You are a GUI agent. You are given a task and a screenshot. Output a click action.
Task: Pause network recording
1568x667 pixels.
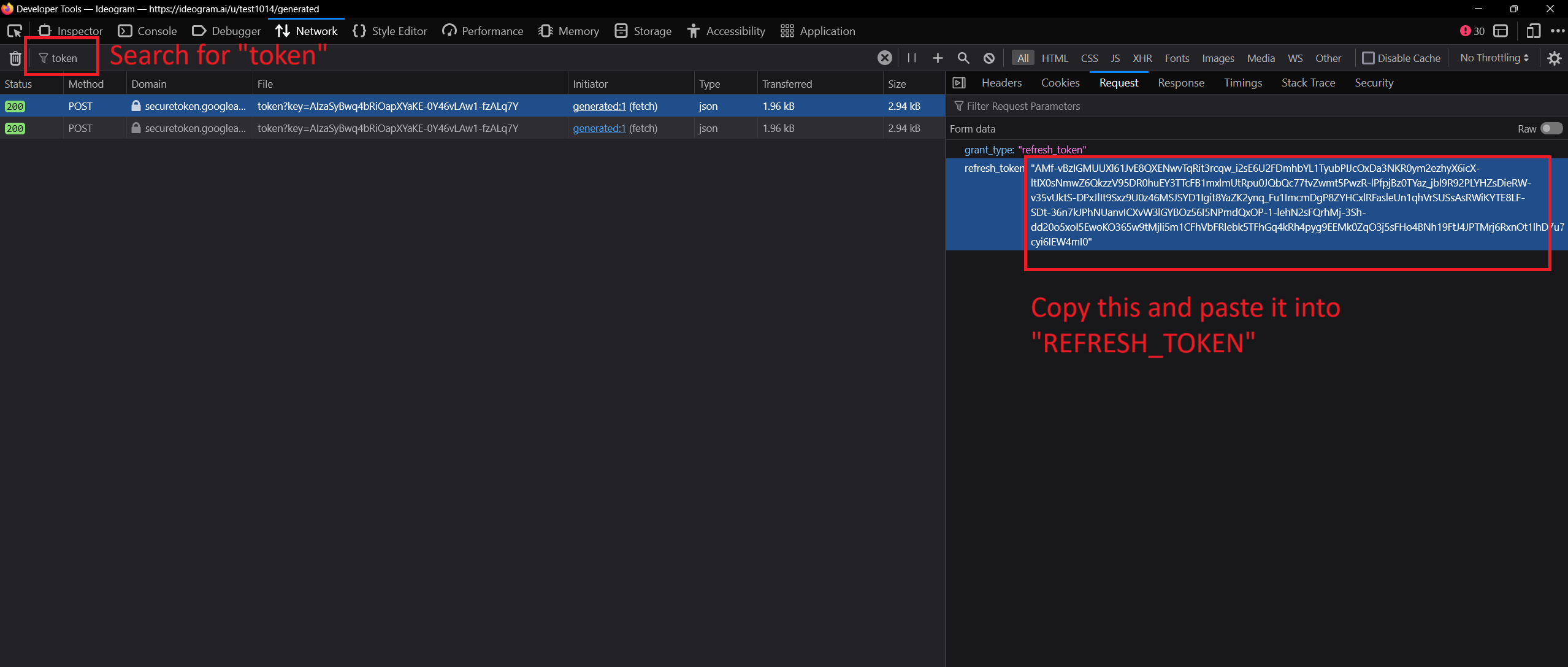(912, 58)
